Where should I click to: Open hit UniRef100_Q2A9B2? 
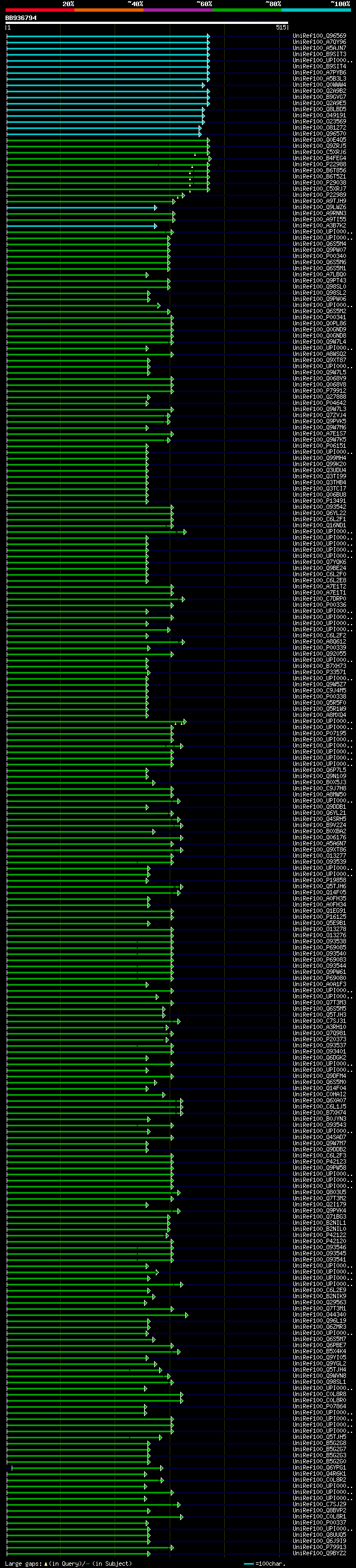click(x=319, y=91)
